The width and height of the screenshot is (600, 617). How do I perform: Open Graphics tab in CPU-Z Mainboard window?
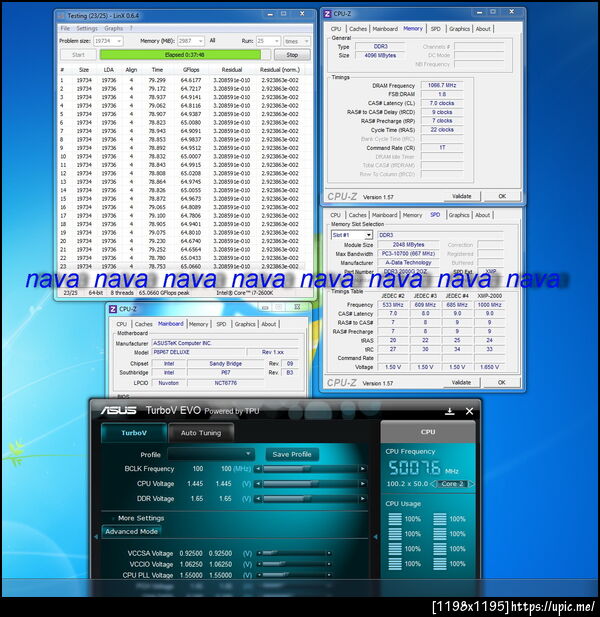click(x=245, y=324)
